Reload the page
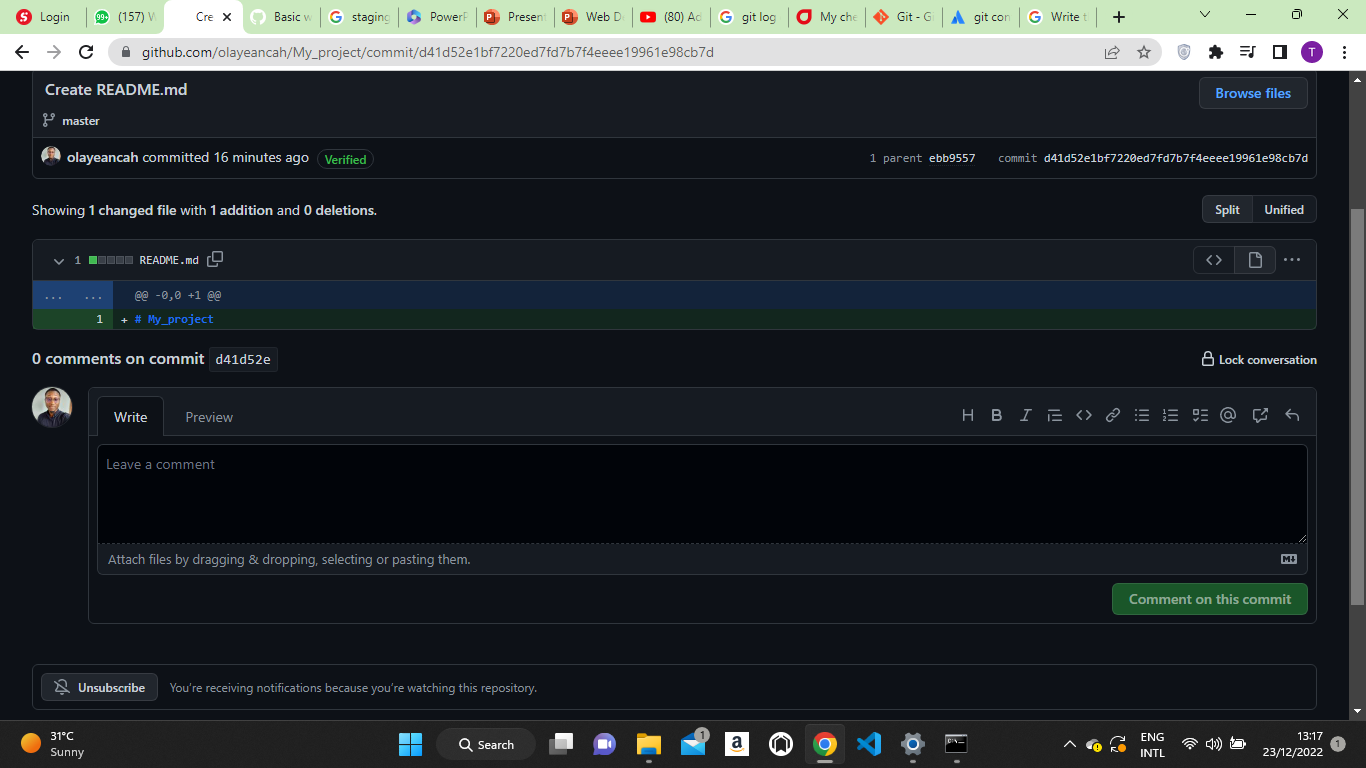Viewport: 1366px width, 768px height. [x=86, y=52]
